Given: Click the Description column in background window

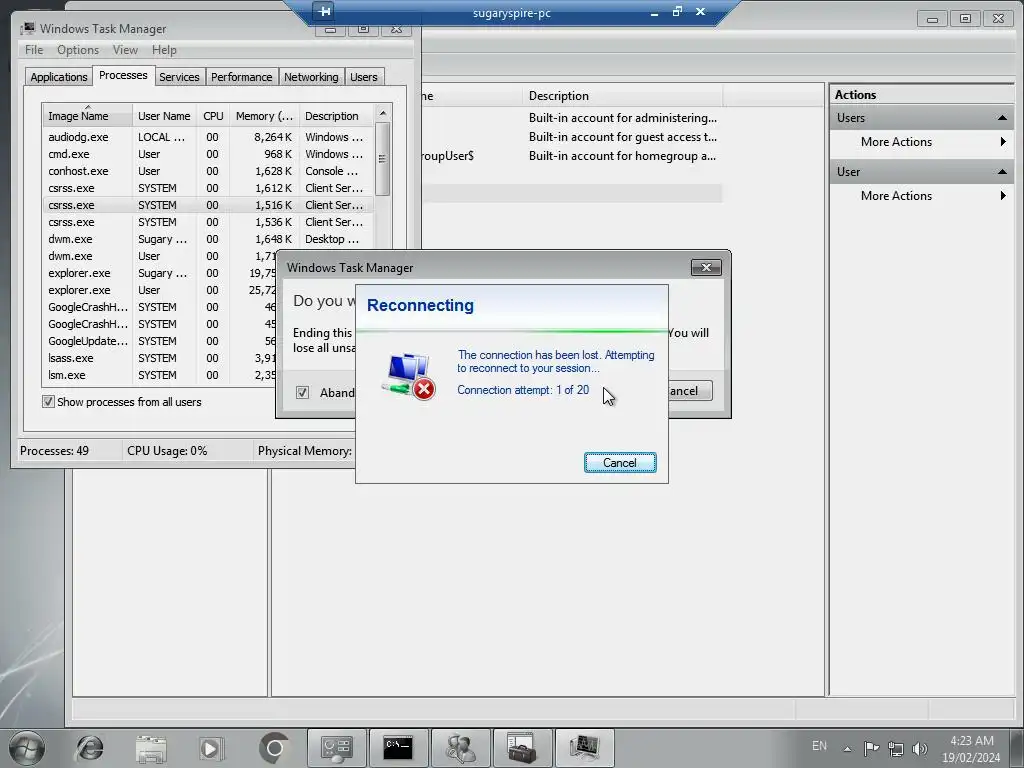Looking at the screenshot, I should (x=622, y=96).
